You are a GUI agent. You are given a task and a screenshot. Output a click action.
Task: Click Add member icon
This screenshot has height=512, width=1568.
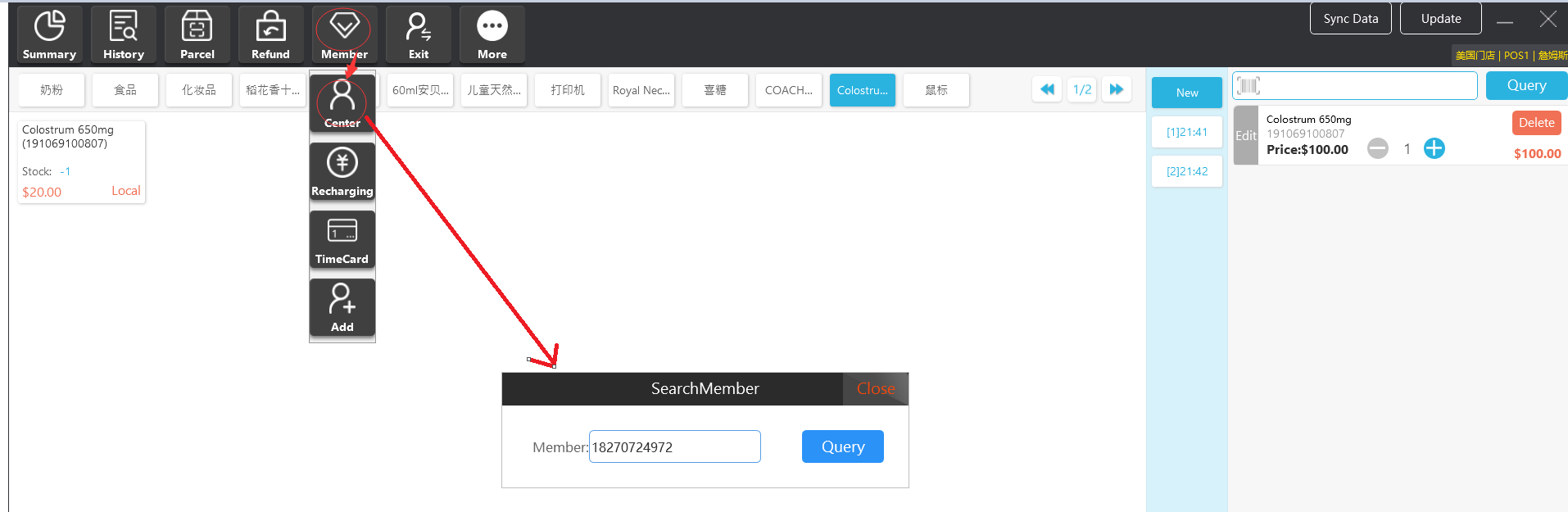pyautogui.click(x=342, y=307)
